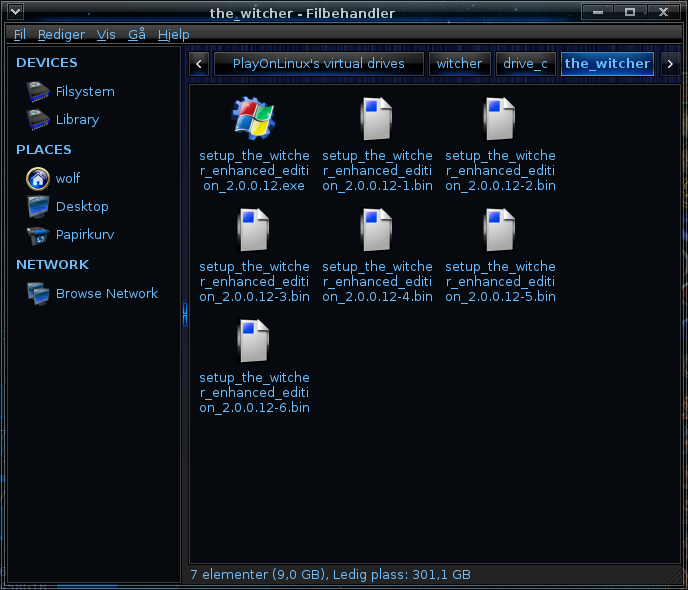Select the Filsystem sidebar label
The width and height of the screenshot is (688, 590).
(x=85, y=91)
